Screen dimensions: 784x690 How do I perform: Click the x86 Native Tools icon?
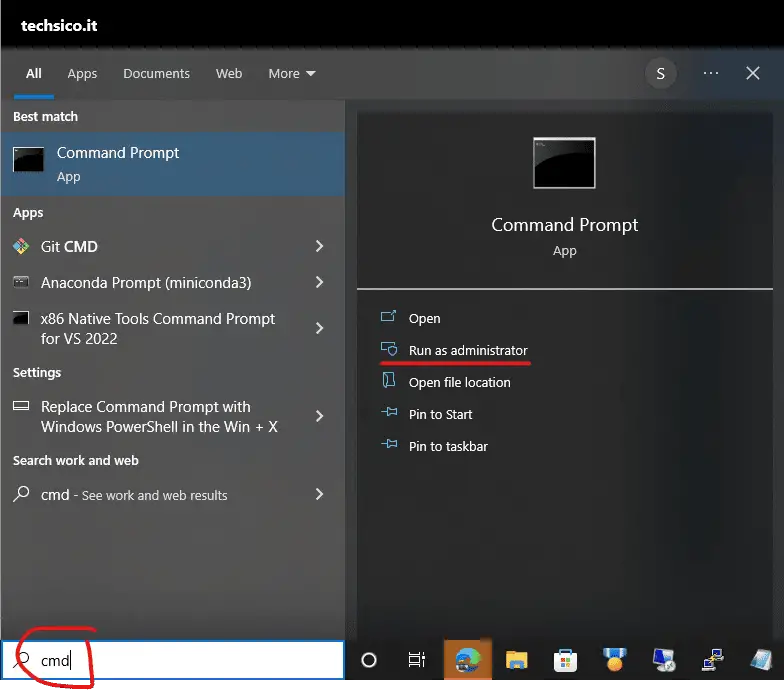(21, 318)
